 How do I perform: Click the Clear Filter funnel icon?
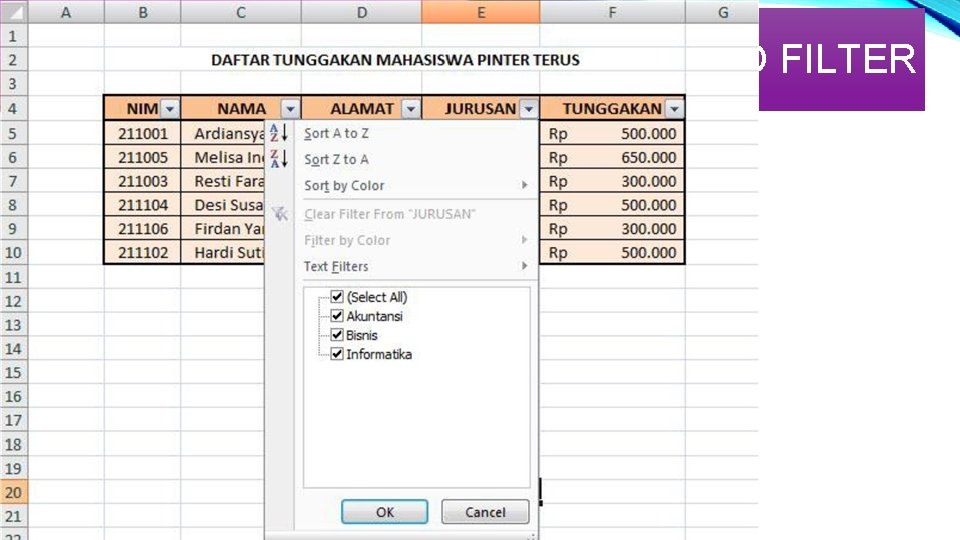coord(280,214)
